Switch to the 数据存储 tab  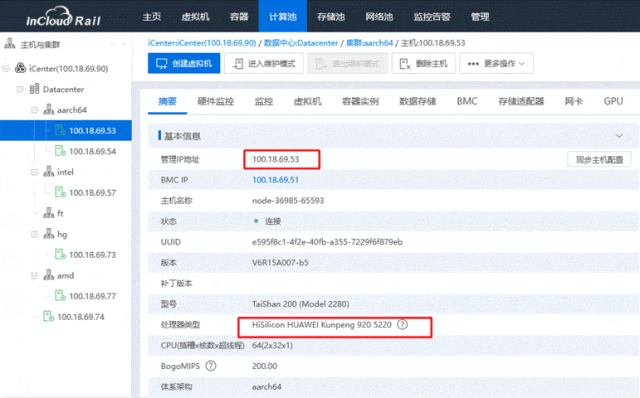418,101
